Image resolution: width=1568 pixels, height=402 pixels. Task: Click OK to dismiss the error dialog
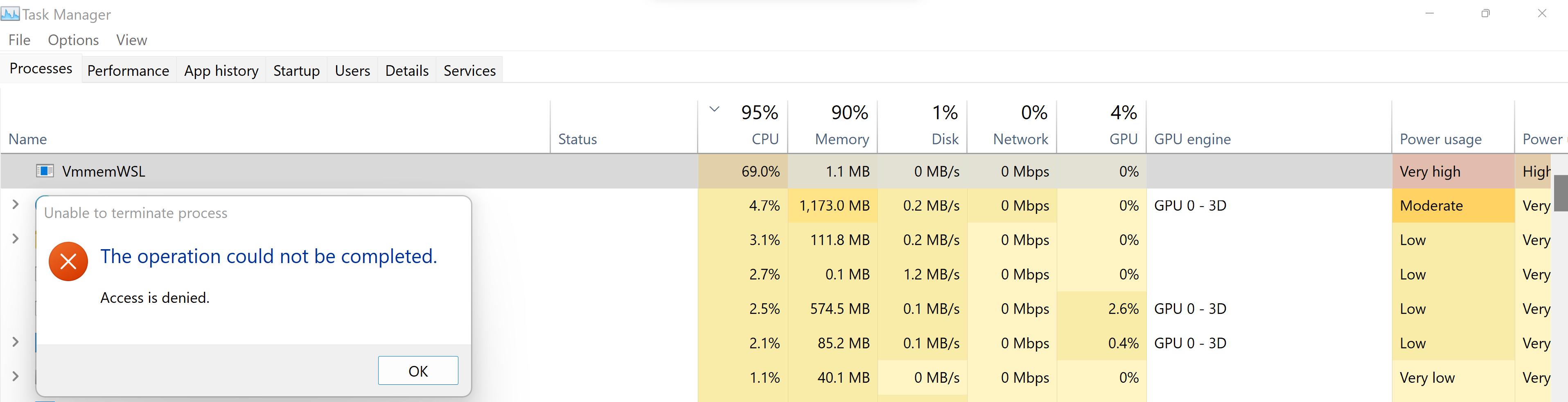pos(417,370)
